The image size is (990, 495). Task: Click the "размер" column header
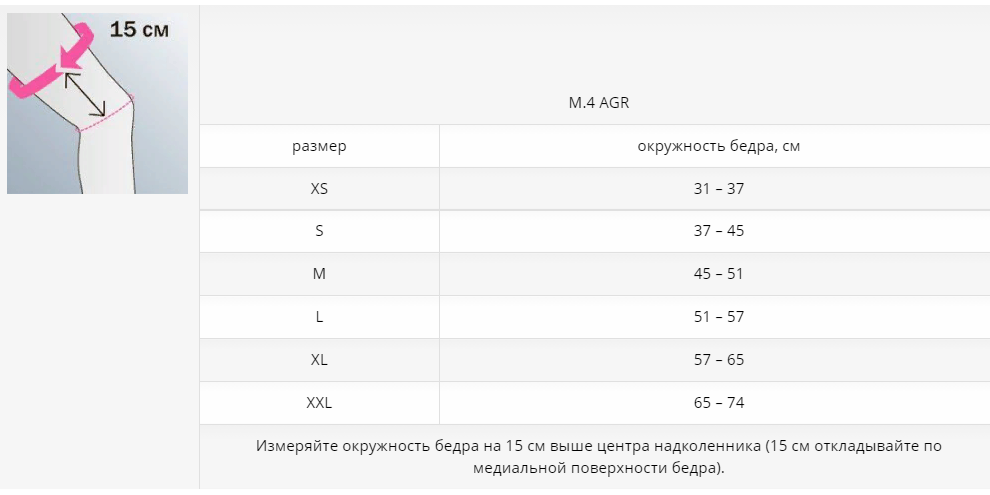tap(319, 146)
